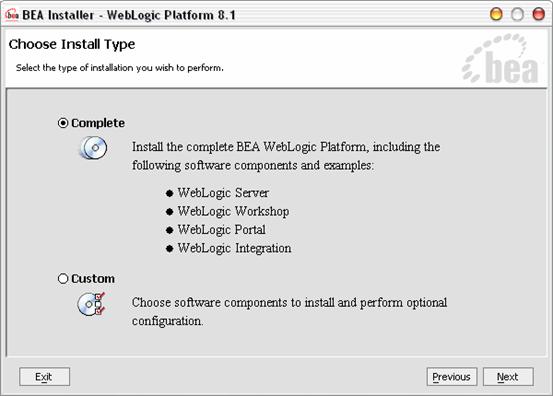
Task: Click the WebLogic Workshop bullet item
Action: (x=227, y=211)
